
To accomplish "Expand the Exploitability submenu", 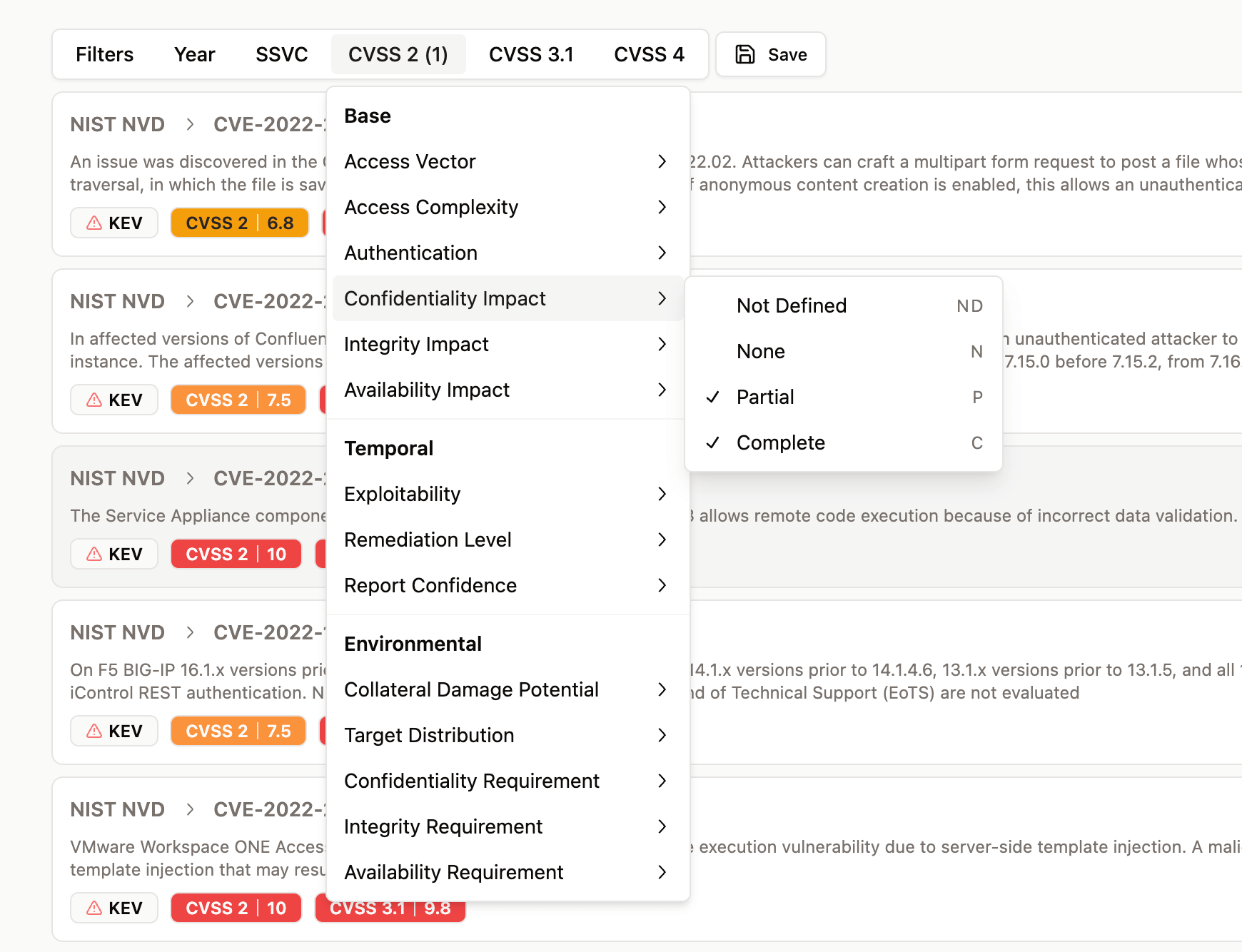I will (507, 495).
